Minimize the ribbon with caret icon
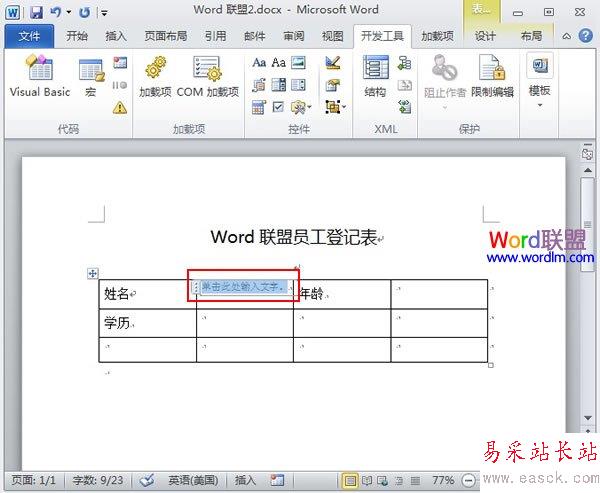The image size is (600, 493). click(566, 36)
